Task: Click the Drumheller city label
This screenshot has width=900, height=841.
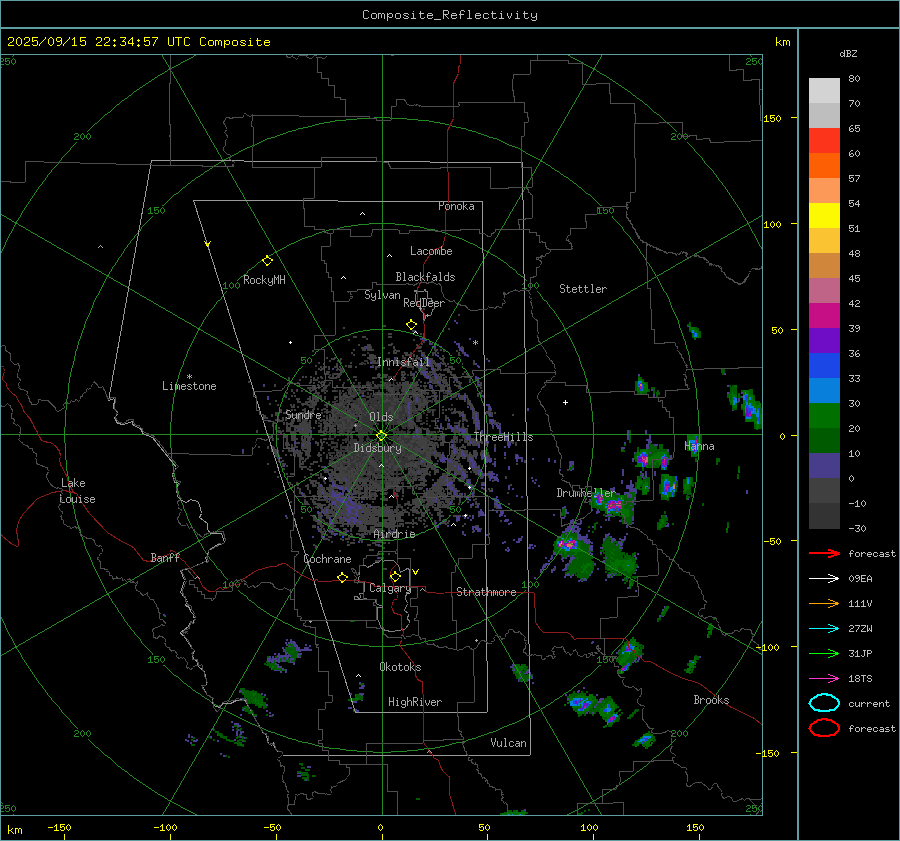Action: click(x=585, y=493)
